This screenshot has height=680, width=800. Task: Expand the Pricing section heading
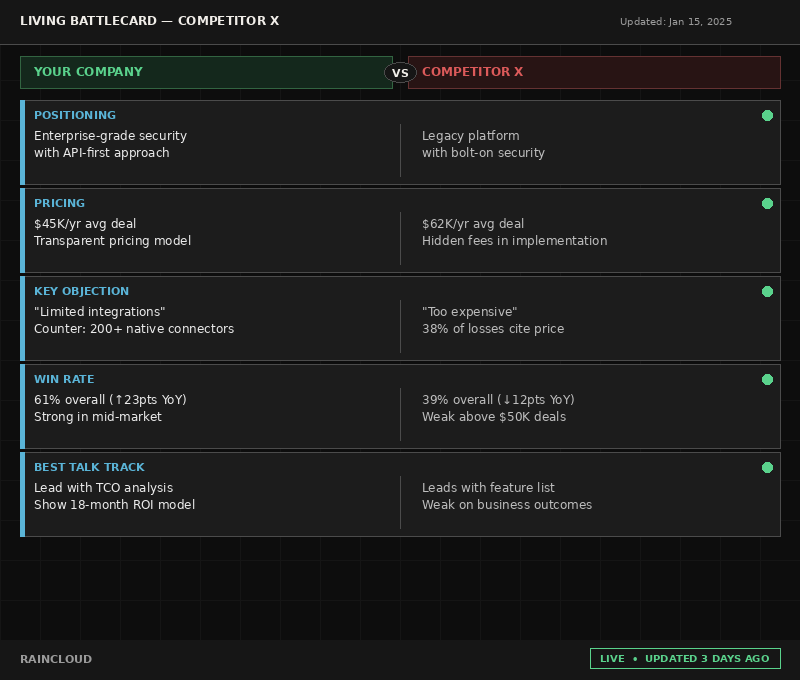pos(59,203)
